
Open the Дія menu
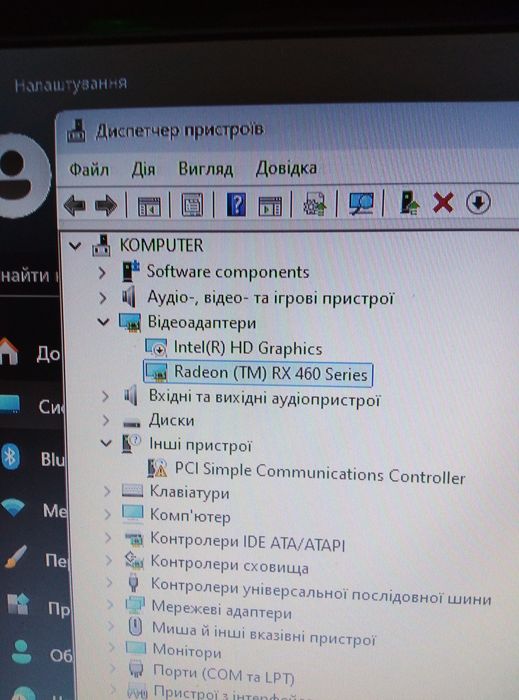tap(143, 169)
